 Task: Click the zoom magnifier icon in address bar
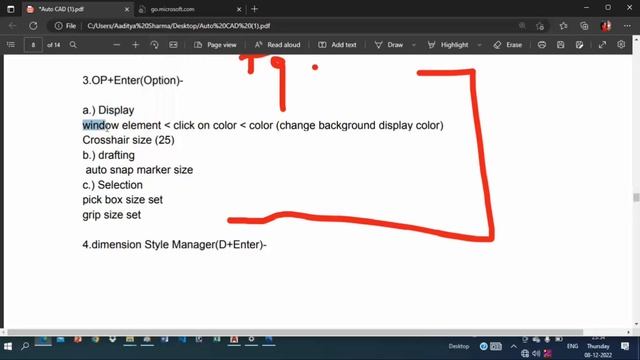point(522,26)
